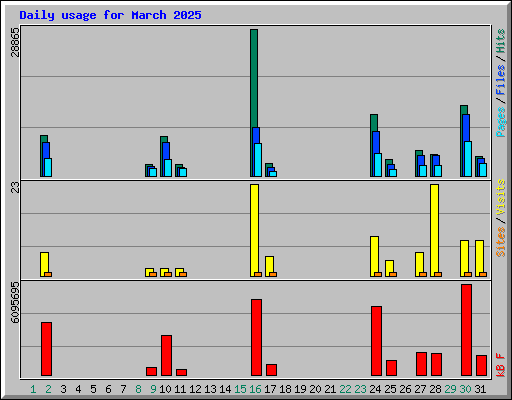
Task: Click the Sites legend label
Action: 501,242
